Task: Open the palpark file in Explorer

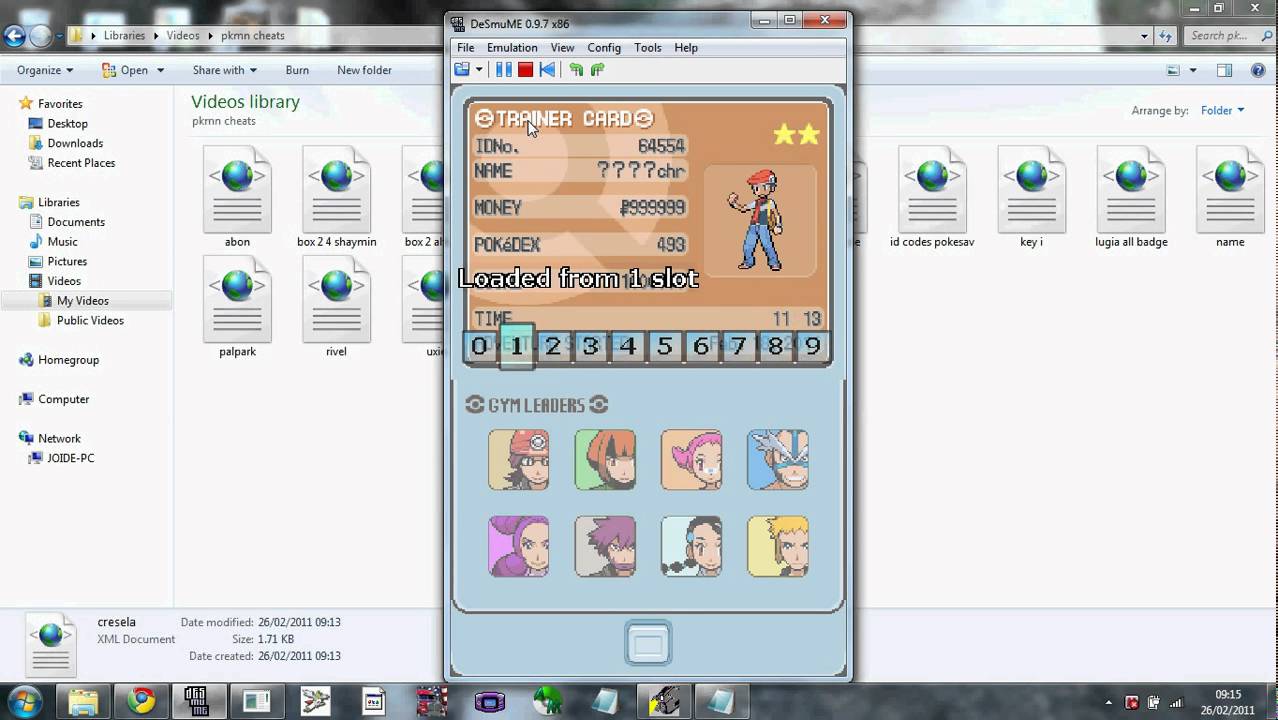Action: coord(237,308)
